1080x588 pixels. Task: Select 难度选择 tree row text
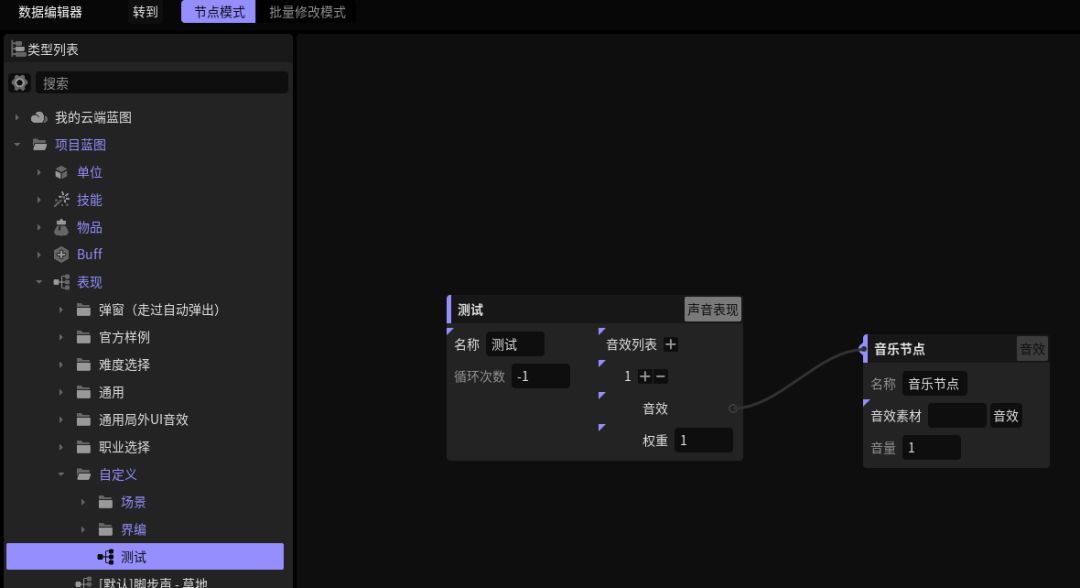pos(124,364)
